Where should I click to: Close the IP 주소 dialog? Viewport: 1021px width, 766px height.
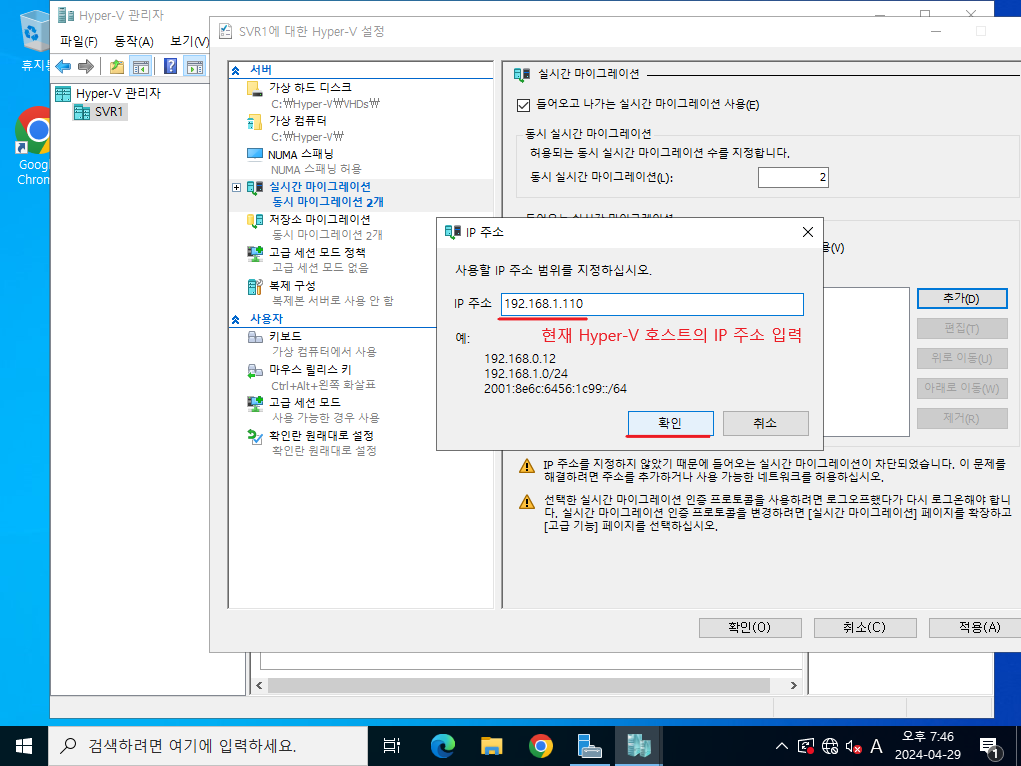[x=808, y=232]
